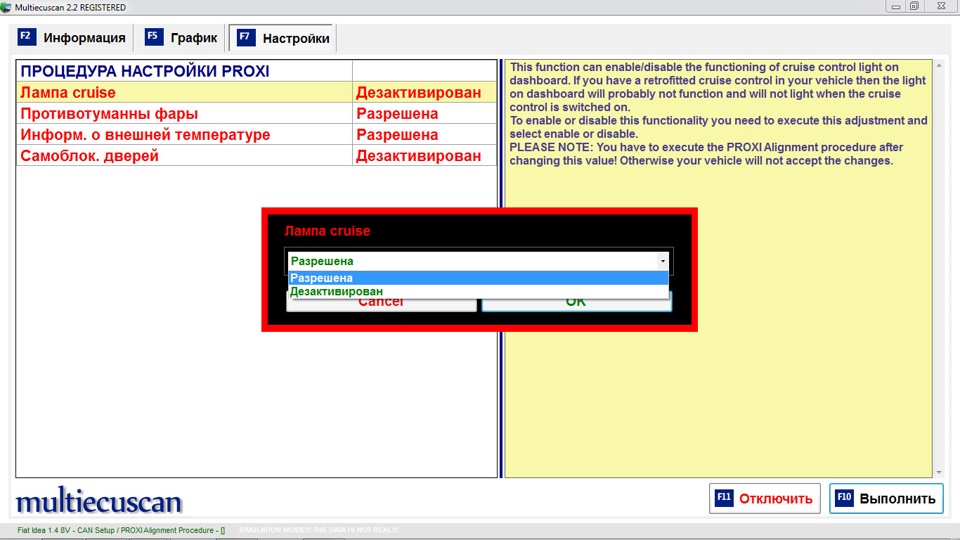Select the Лампа cruise row
Viewport: 960px width, 540px height.
pos(257,92)
